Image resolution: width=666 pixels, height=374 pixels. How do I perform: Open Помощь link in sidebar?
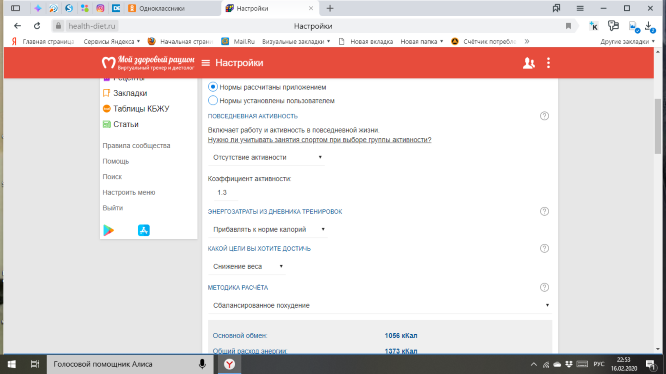(116, 161)
